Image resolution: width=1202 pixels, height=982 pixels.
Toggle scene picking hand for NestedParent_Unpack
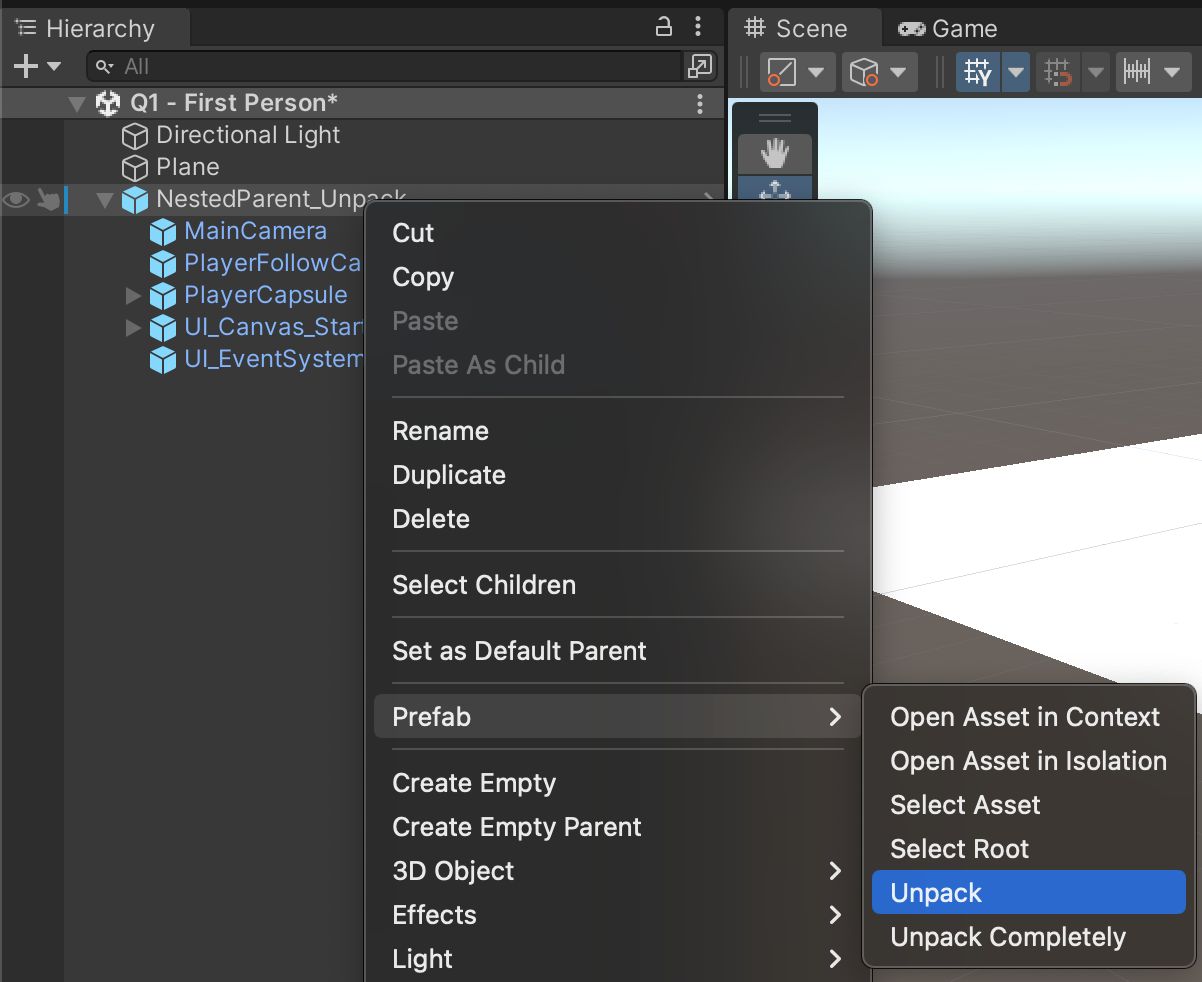pos(48,200)
